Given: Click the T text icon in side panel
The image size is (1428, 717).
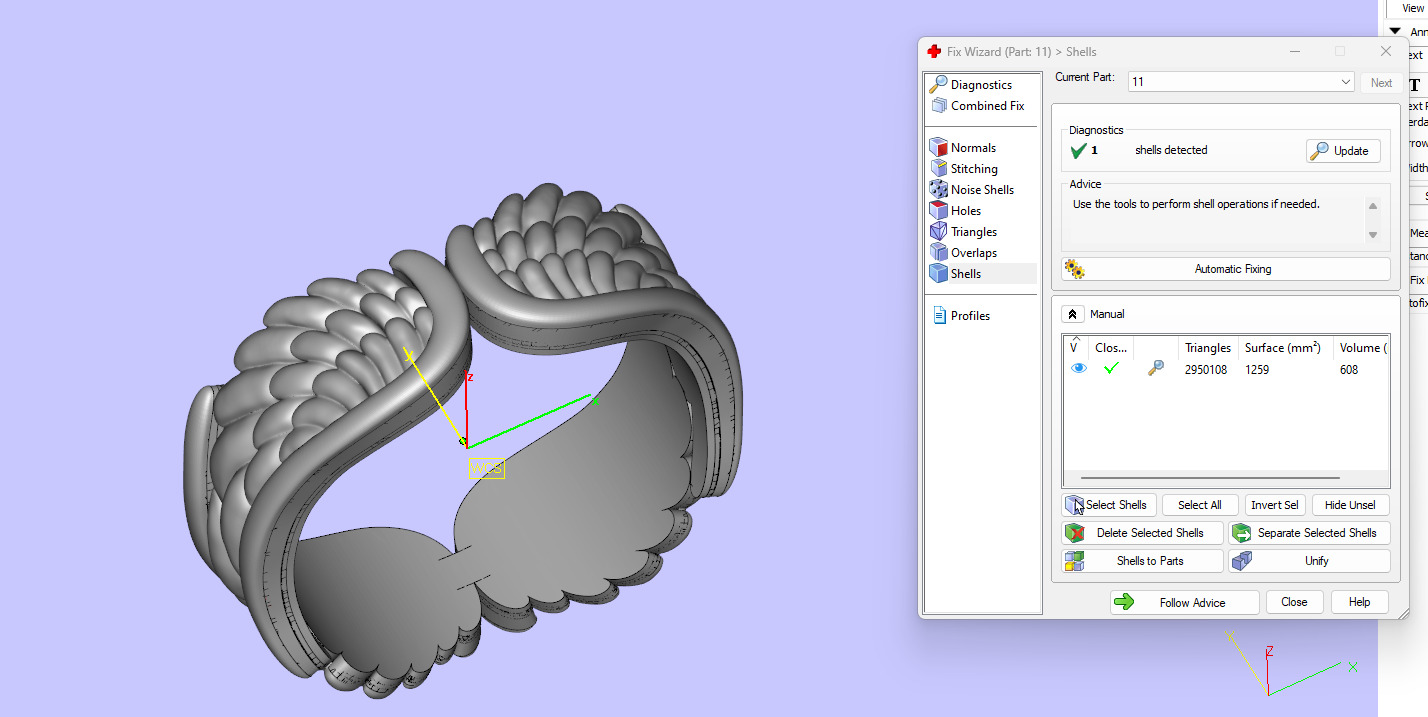Looking at the screenshot, I should coord(1414,85).
